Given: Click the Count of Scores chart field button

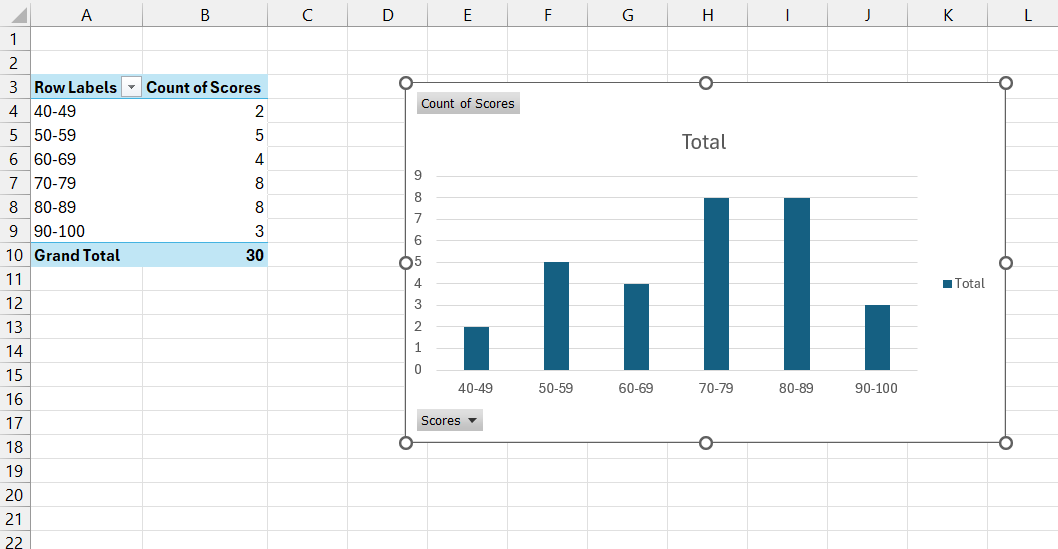Looking at the screenshot, I should [x=468, y=103].
